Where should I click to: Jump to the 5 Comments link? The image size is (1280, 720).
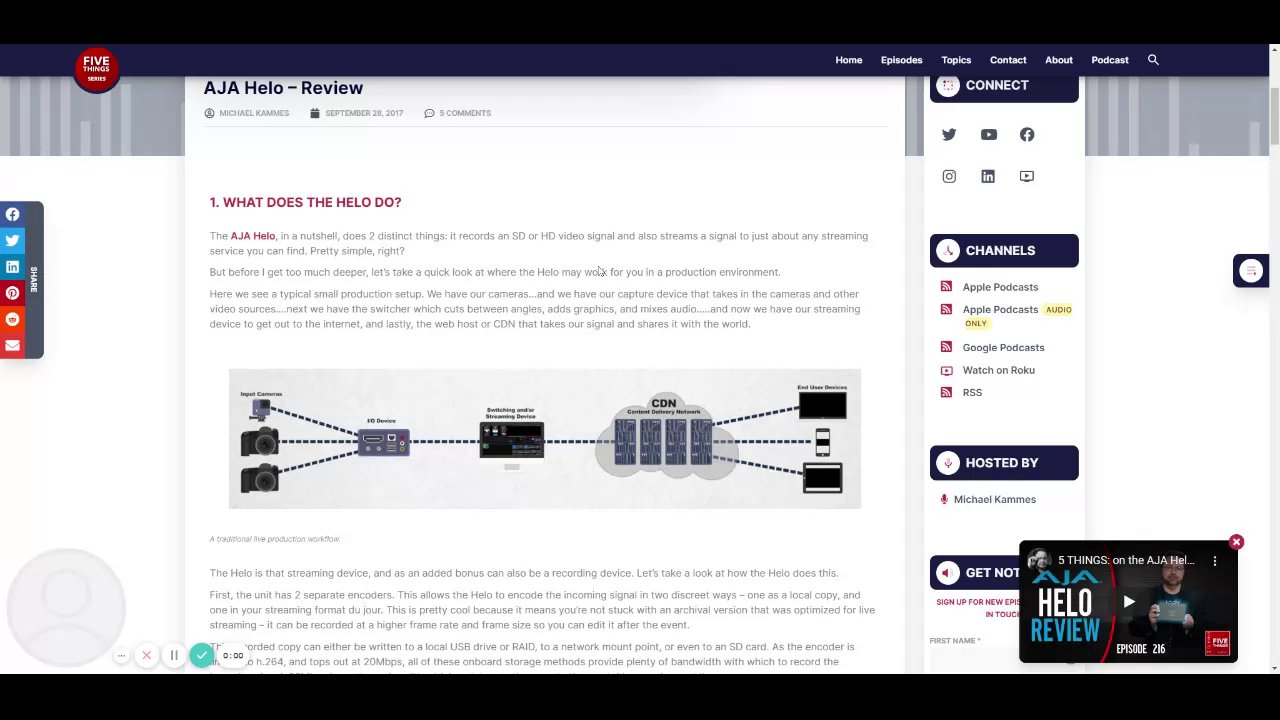click(465, 113)
